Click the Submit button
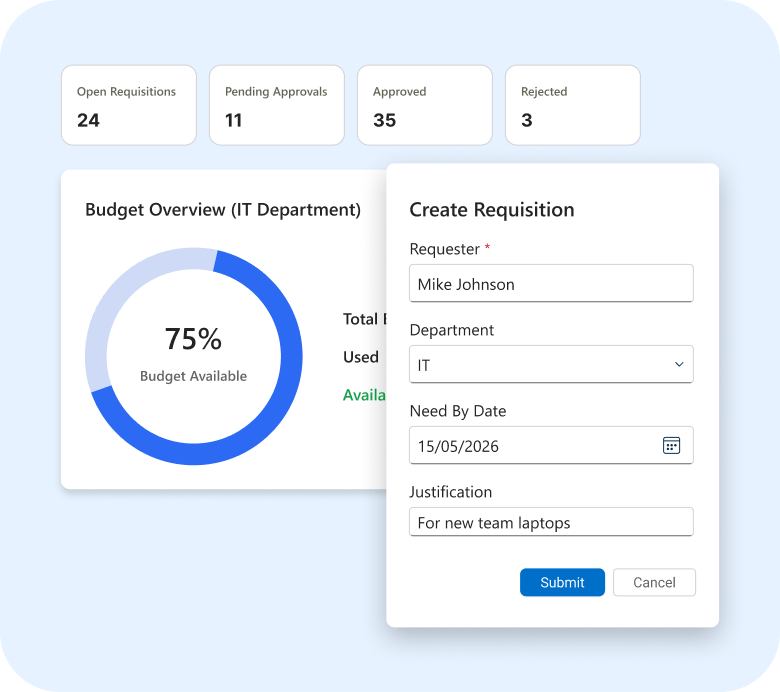780x692 pixels. pyautogui.click(x=562, y=582)
